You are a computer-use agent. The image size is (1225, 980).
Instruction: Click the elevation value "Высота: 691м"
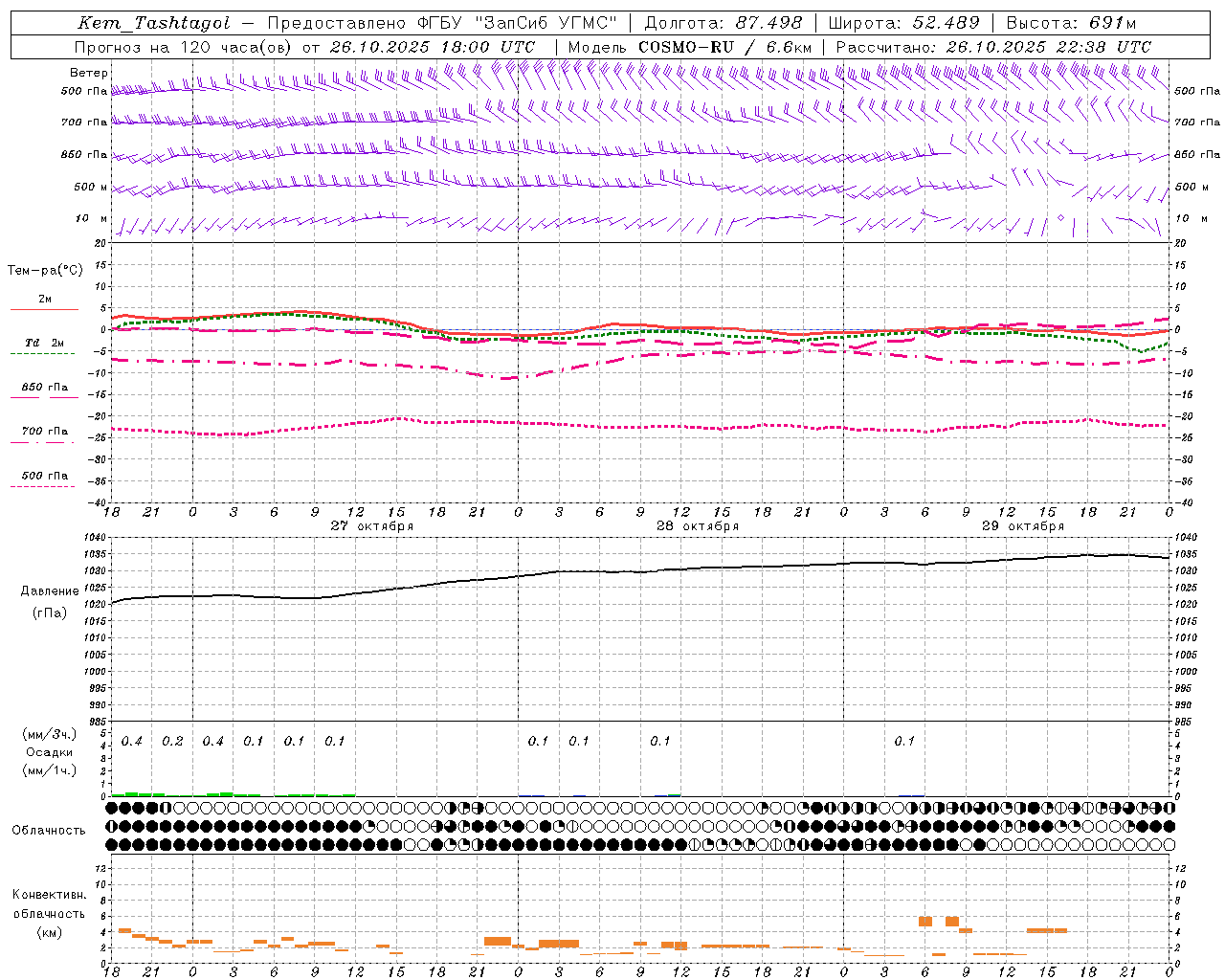tap(1071, 23)
